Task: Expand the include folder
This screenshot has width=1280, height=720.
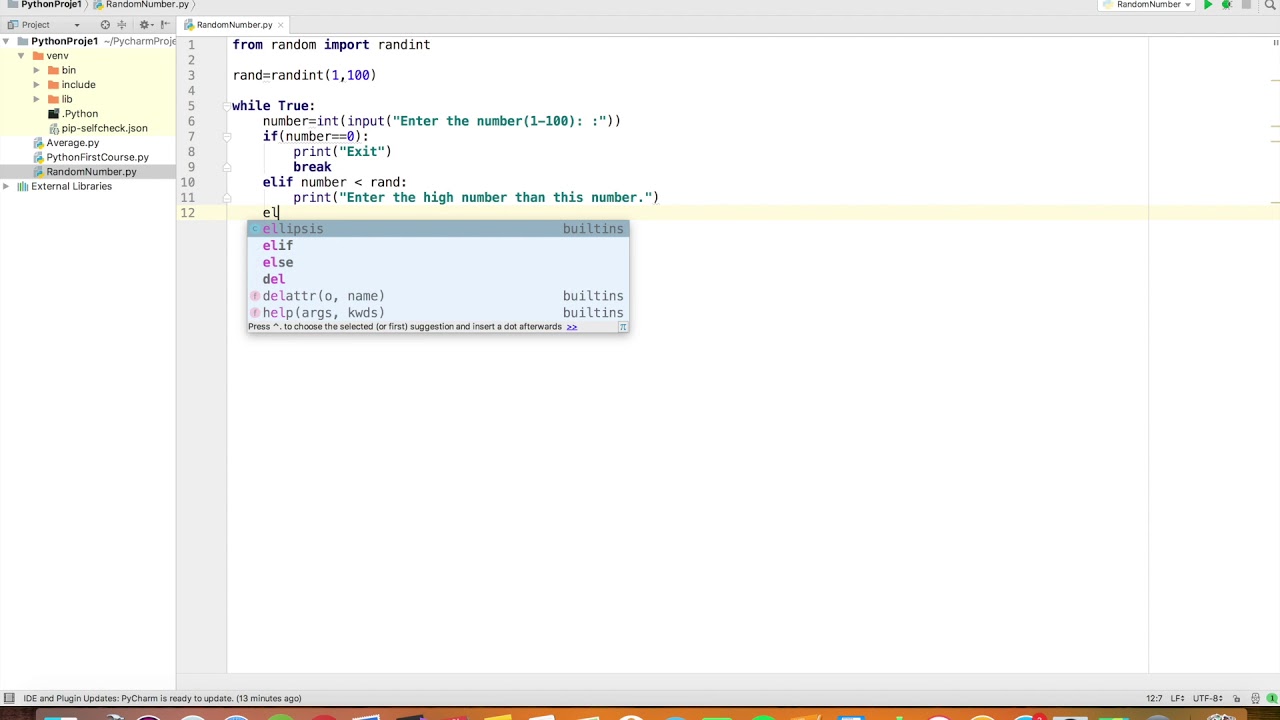Action: pos(36,85)
